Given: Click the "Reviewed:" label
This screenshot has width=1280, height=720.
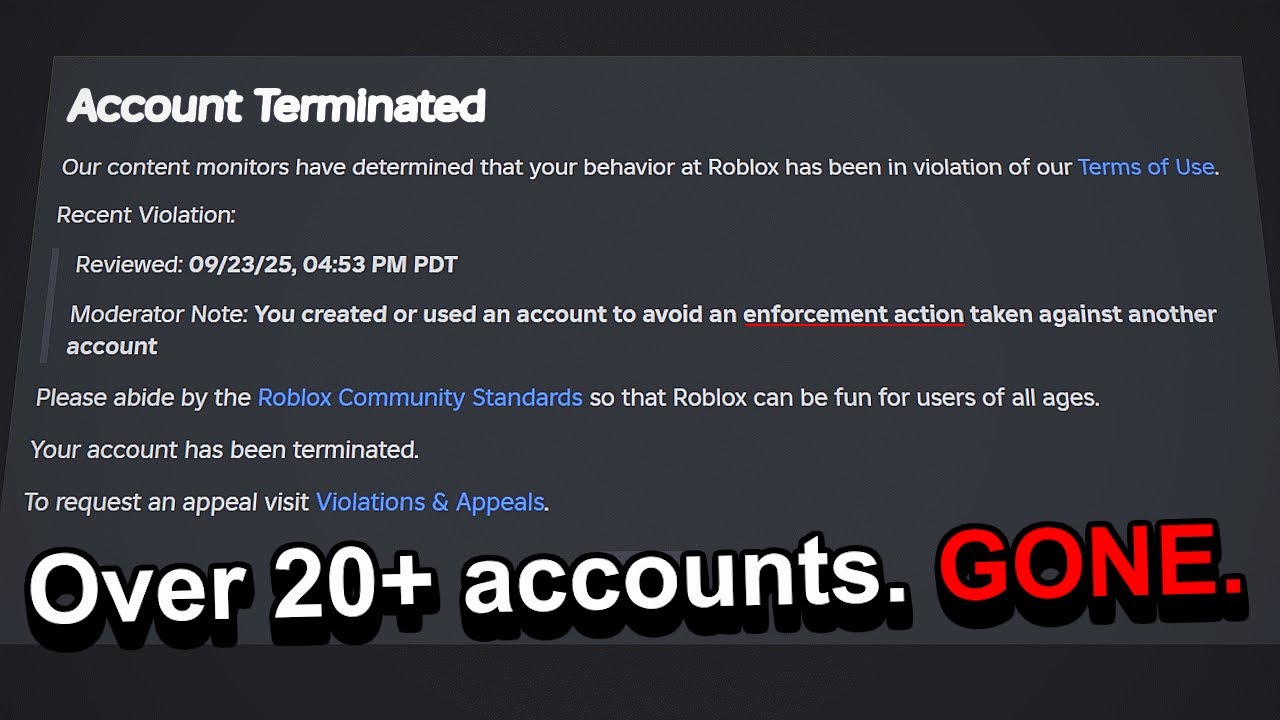Looking at the screenshot, I should 129,265.
